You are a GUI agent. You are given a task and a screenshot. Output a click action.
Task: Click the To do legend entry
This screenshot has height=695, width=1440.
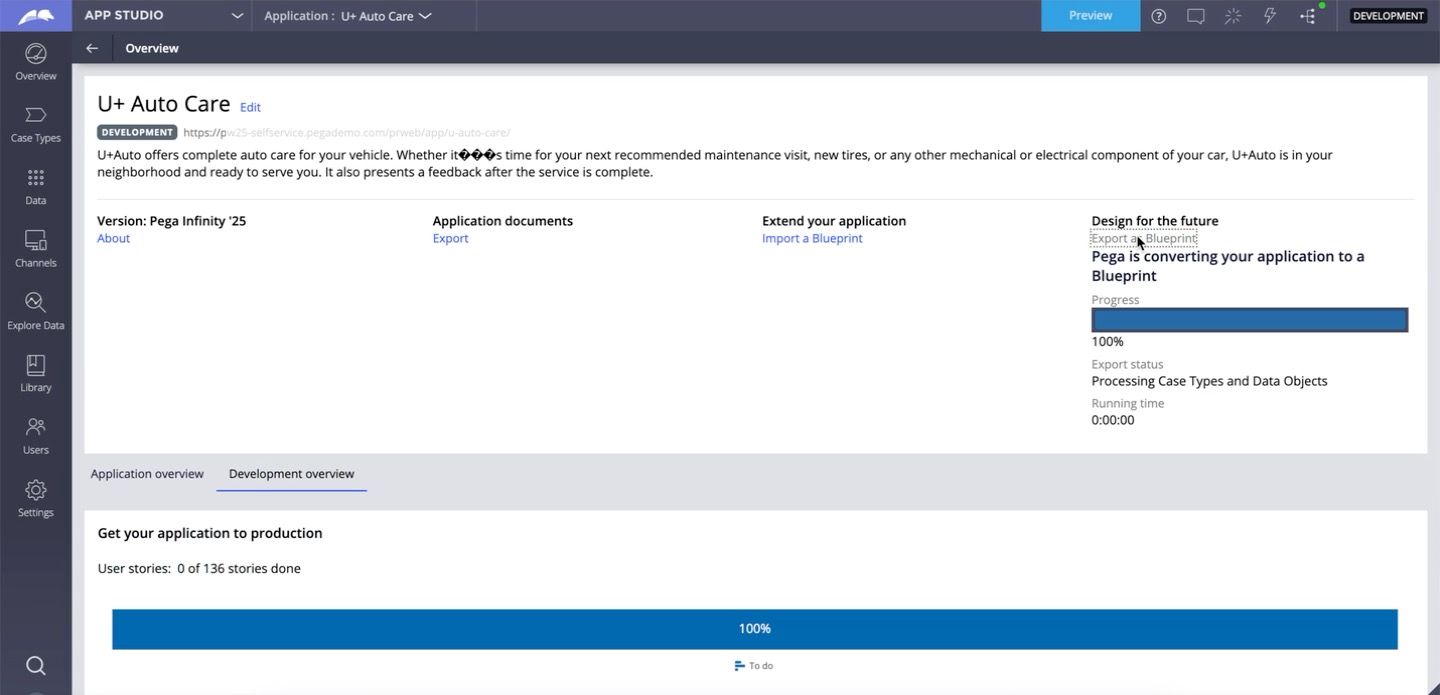click(754, 666)
